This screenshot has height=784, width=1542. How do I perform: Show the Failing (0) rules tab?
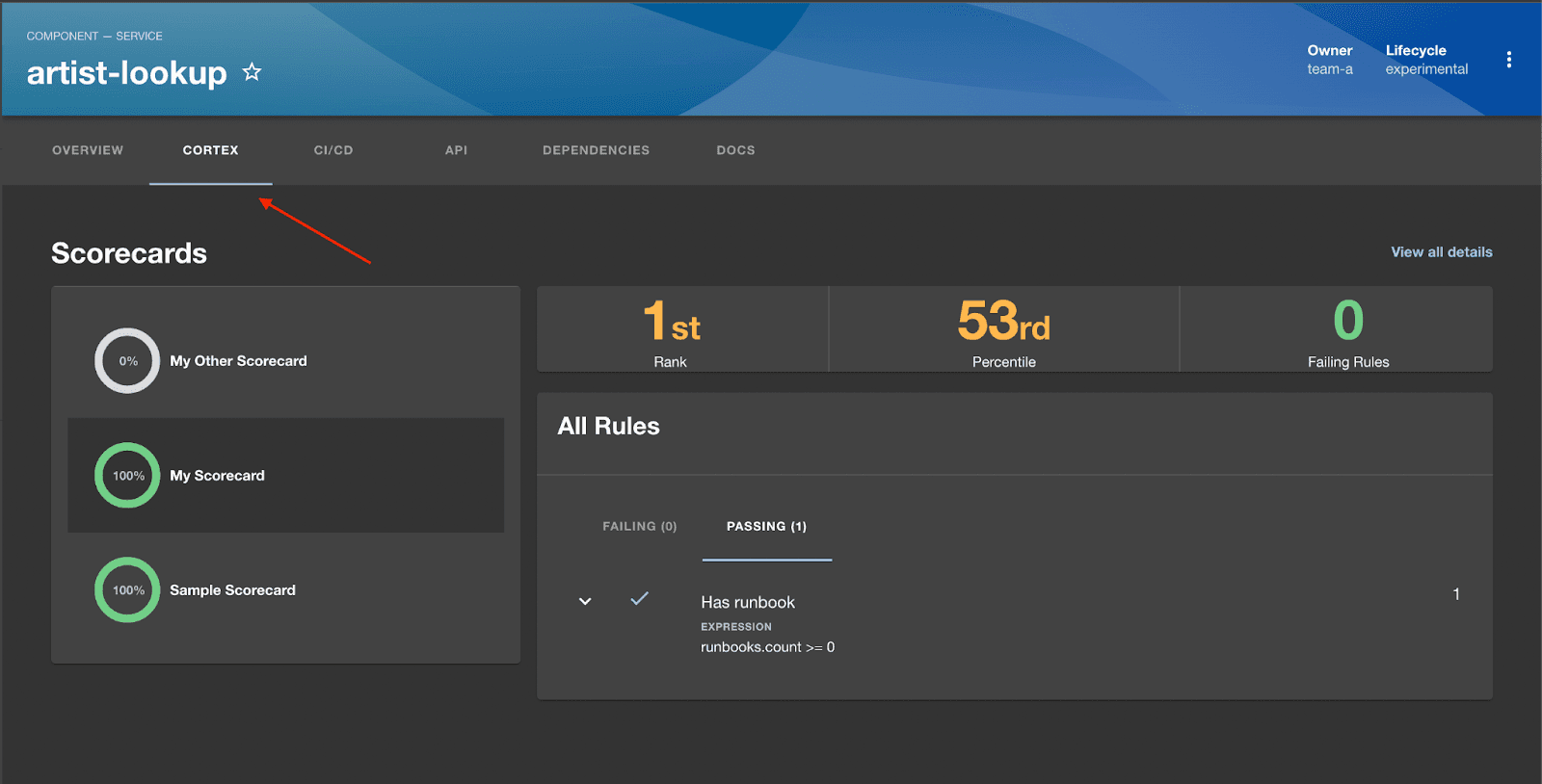pyautogui.click(x=640, y=527)
